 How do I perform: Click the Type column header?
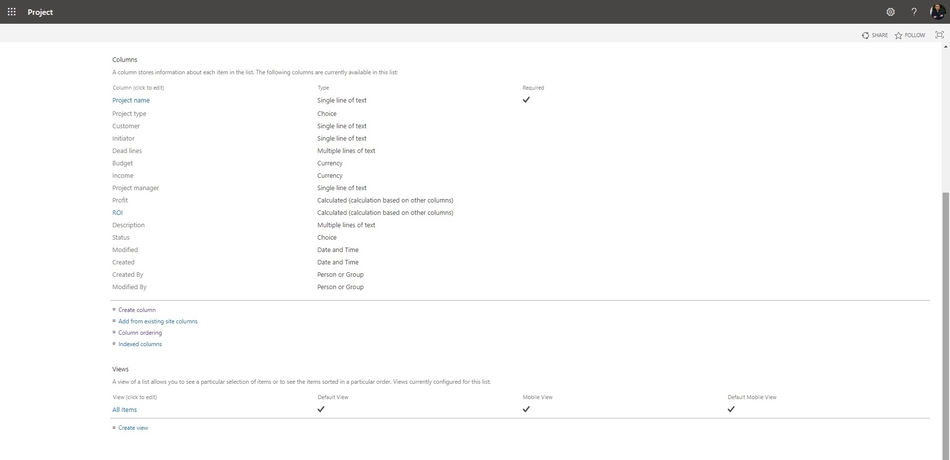(323, 88)
